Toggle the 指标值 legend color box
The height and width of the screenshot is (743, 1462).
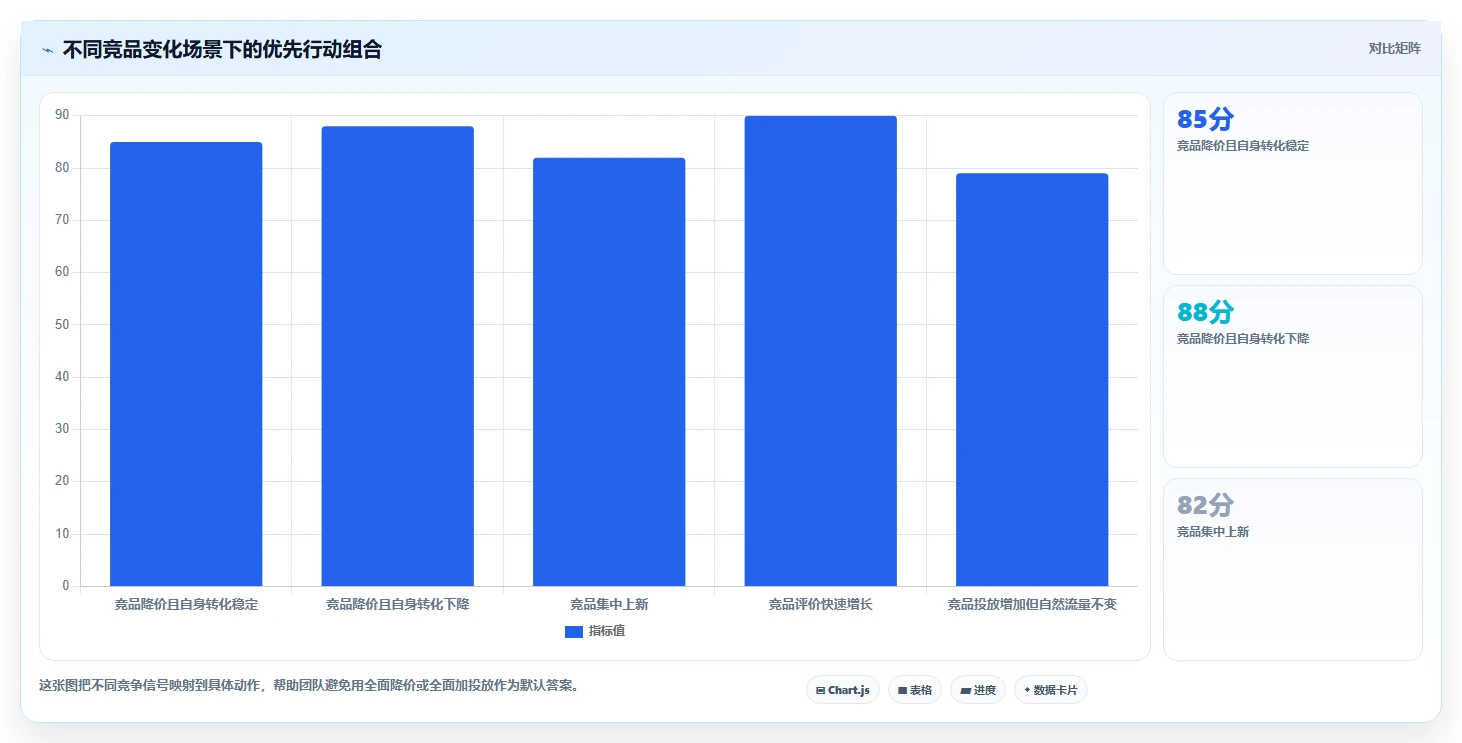(574, 632)
